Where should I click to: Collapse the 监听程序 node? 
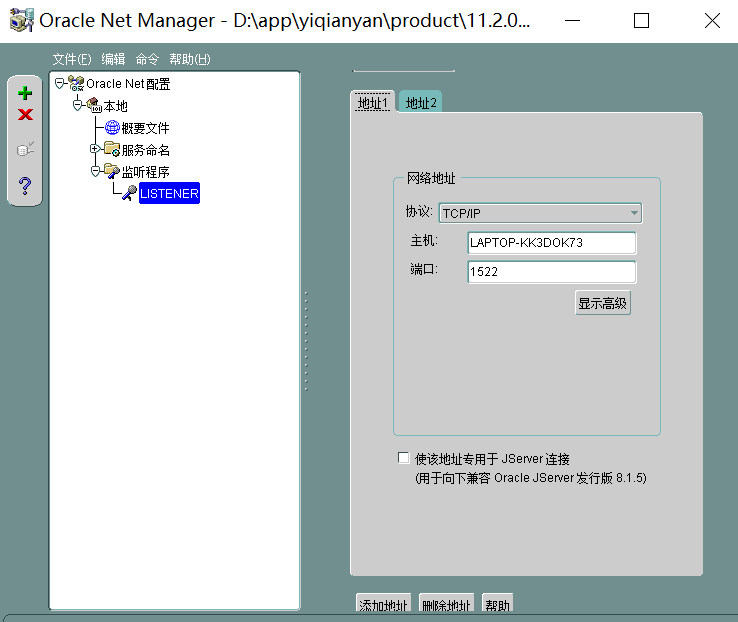[x=95, y=171]
